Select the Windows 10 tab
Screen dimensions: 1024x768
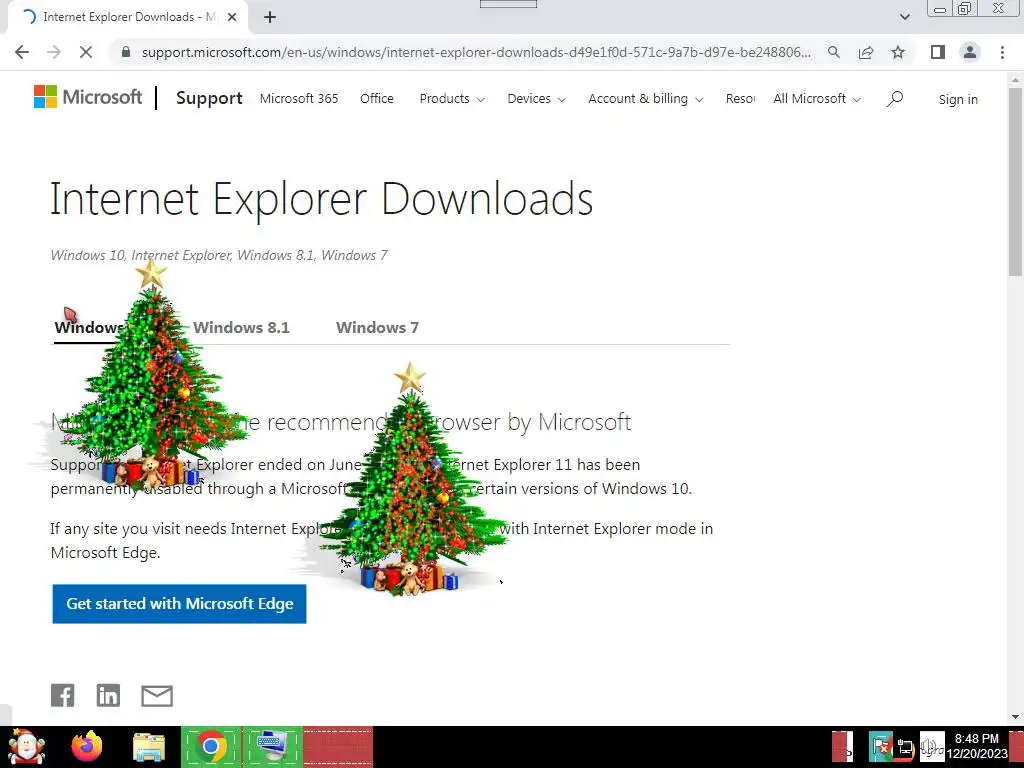point(88,328)
